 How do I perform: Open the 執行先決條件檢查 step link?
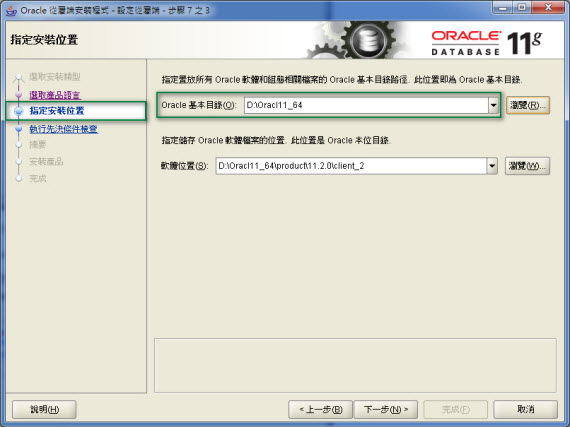63,129
